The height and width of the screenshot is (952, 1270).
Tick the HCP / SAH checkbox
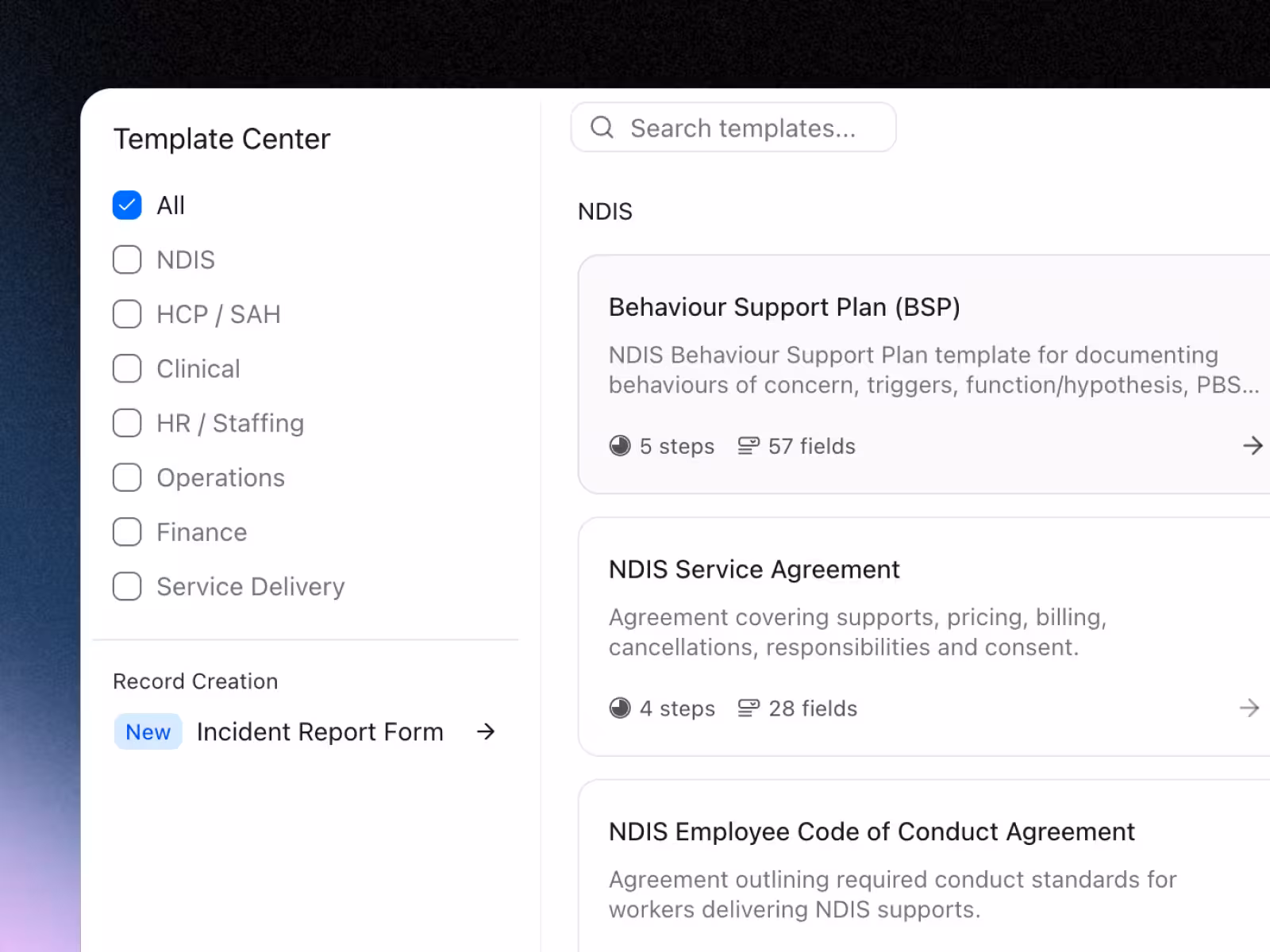coord(127,314)
